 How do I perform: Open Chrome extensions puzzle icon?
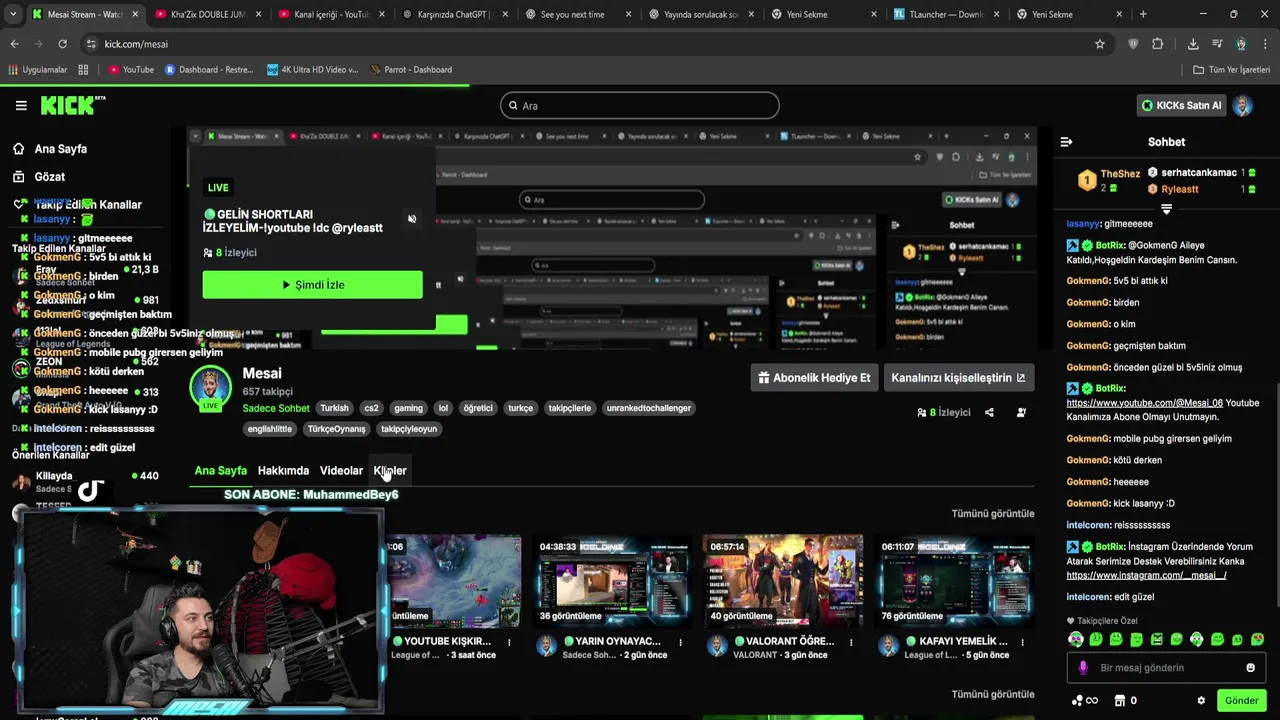pos(1158,44)
